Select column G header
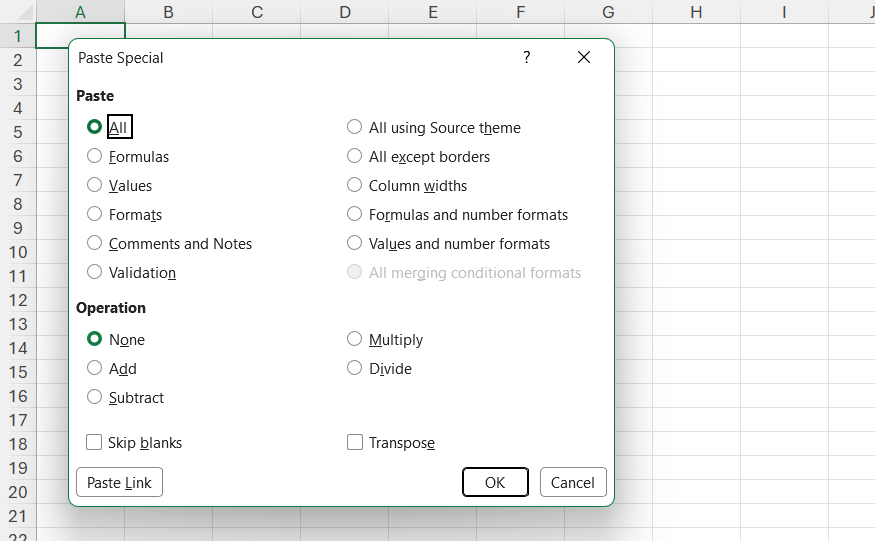 pos(608,12)
